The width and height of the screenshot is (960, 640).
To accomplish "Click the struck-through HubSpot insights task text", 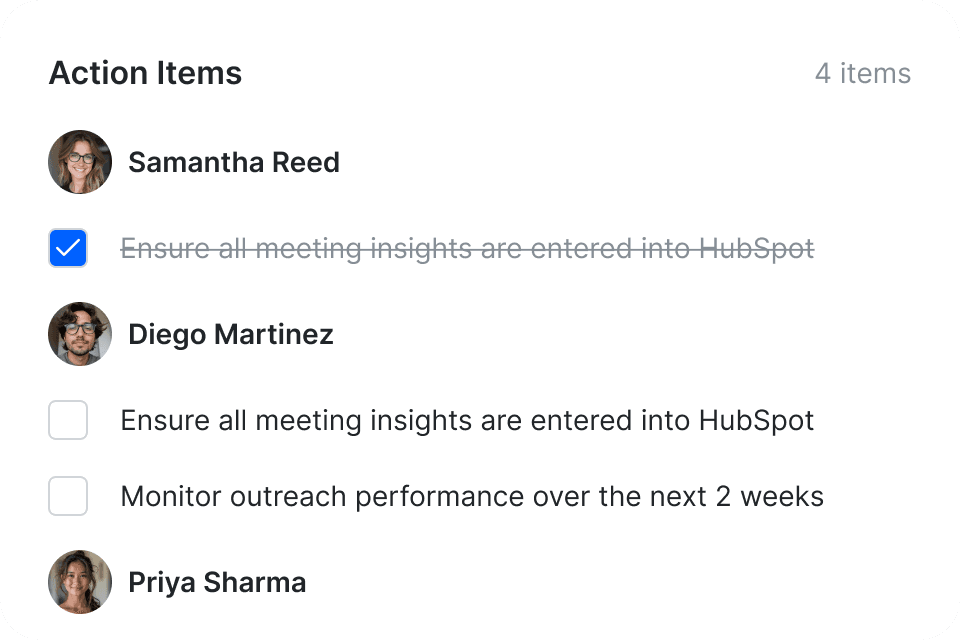I will (x=467, y=249).
